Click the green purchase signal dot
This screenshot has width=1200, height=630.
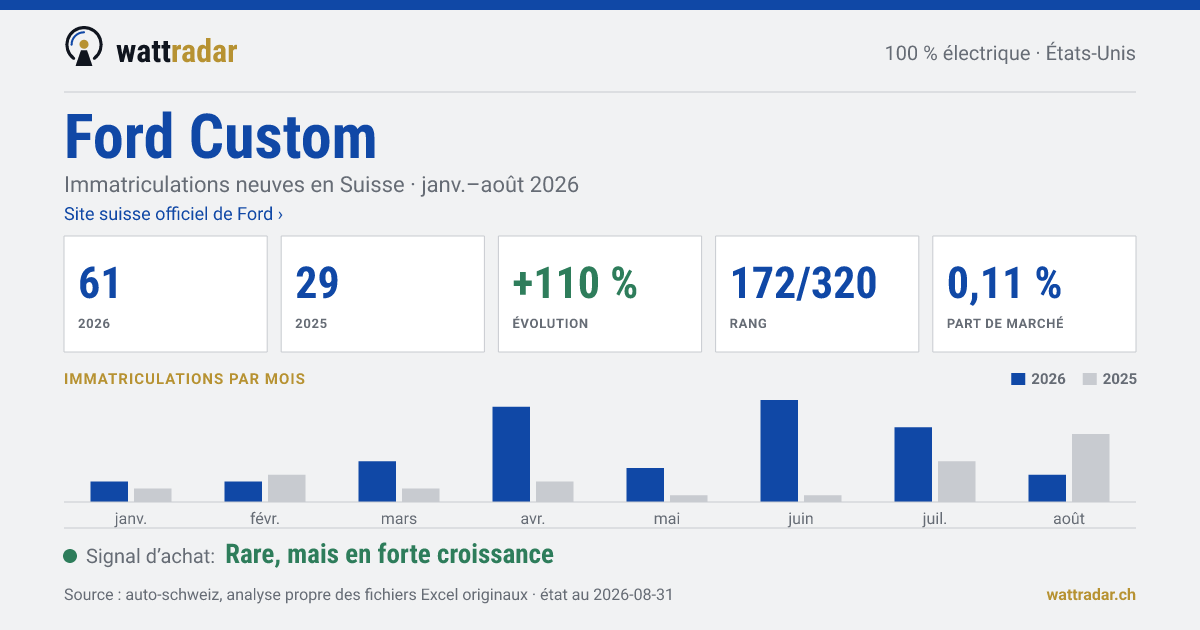click(70, 556)
